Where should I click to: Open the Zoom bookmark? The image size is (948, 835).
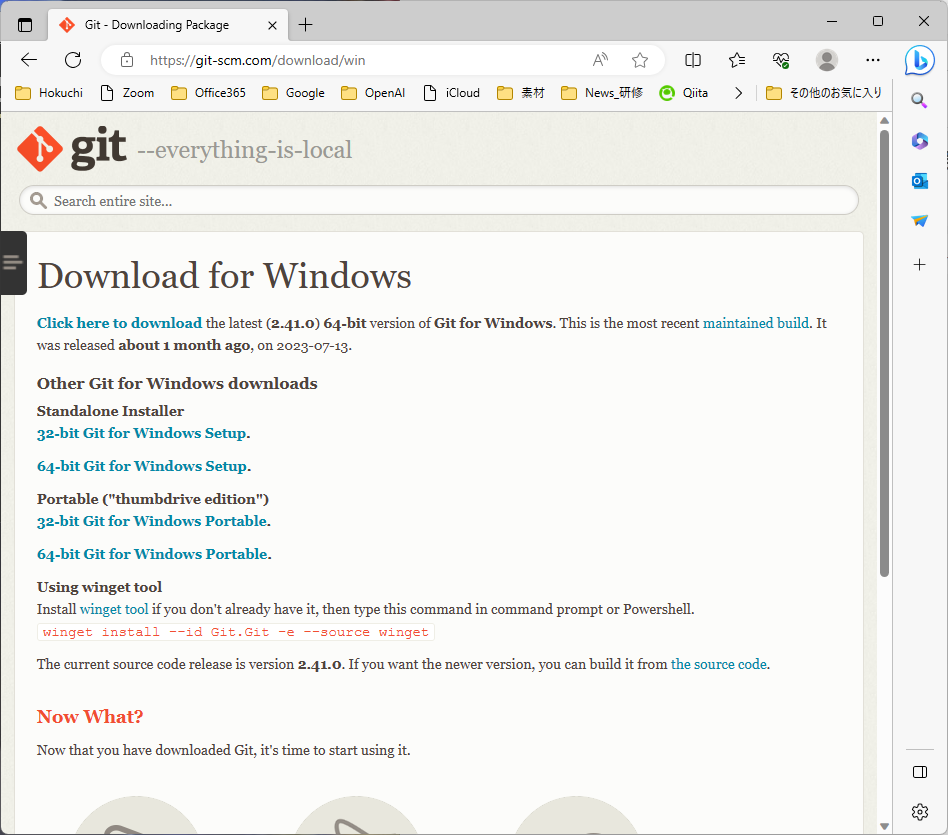click(127, 93)
